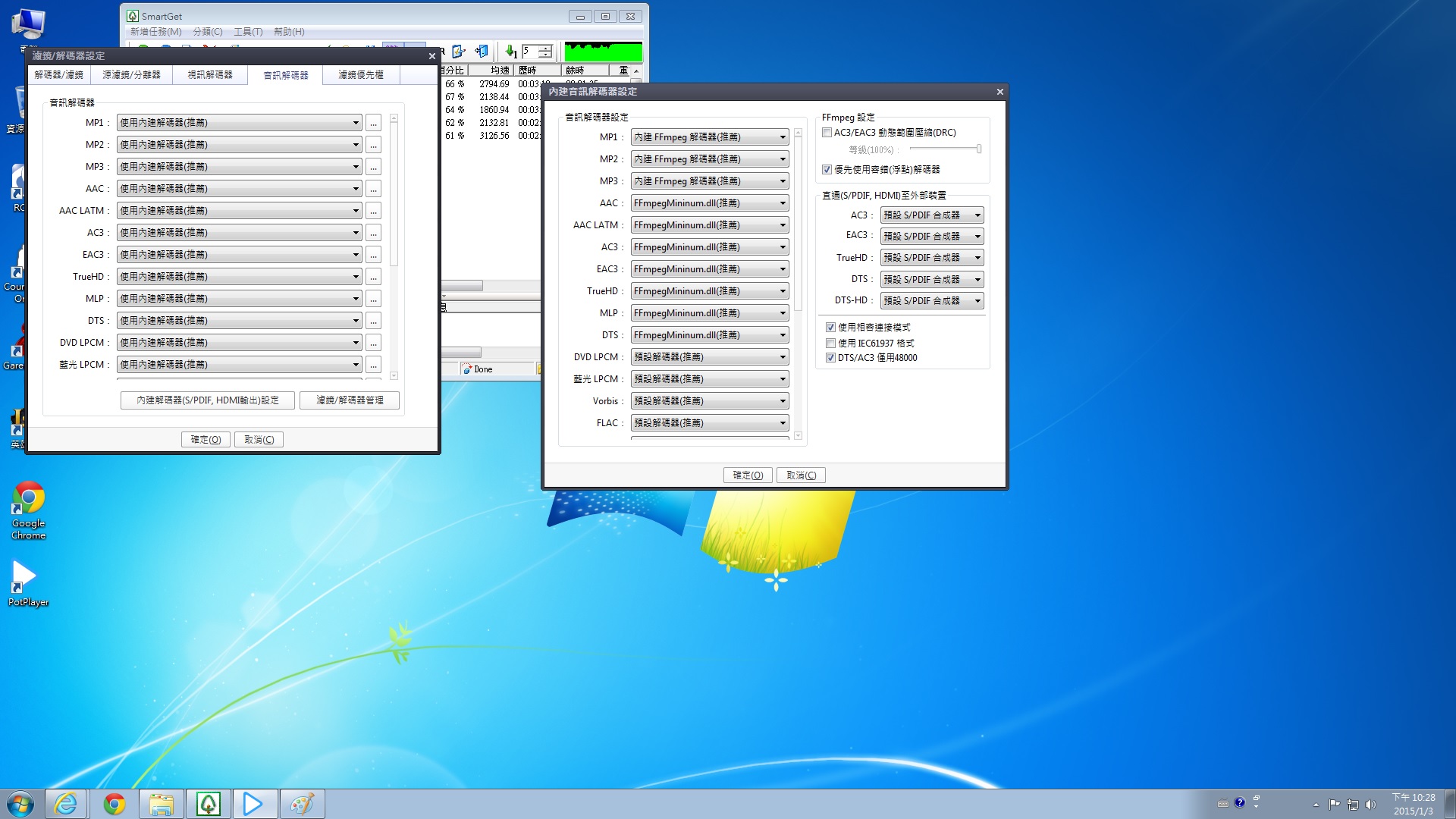Open SmartGet 幫助(H) menu
Screen dimensions: 1456x819
[x=289, y=32]
